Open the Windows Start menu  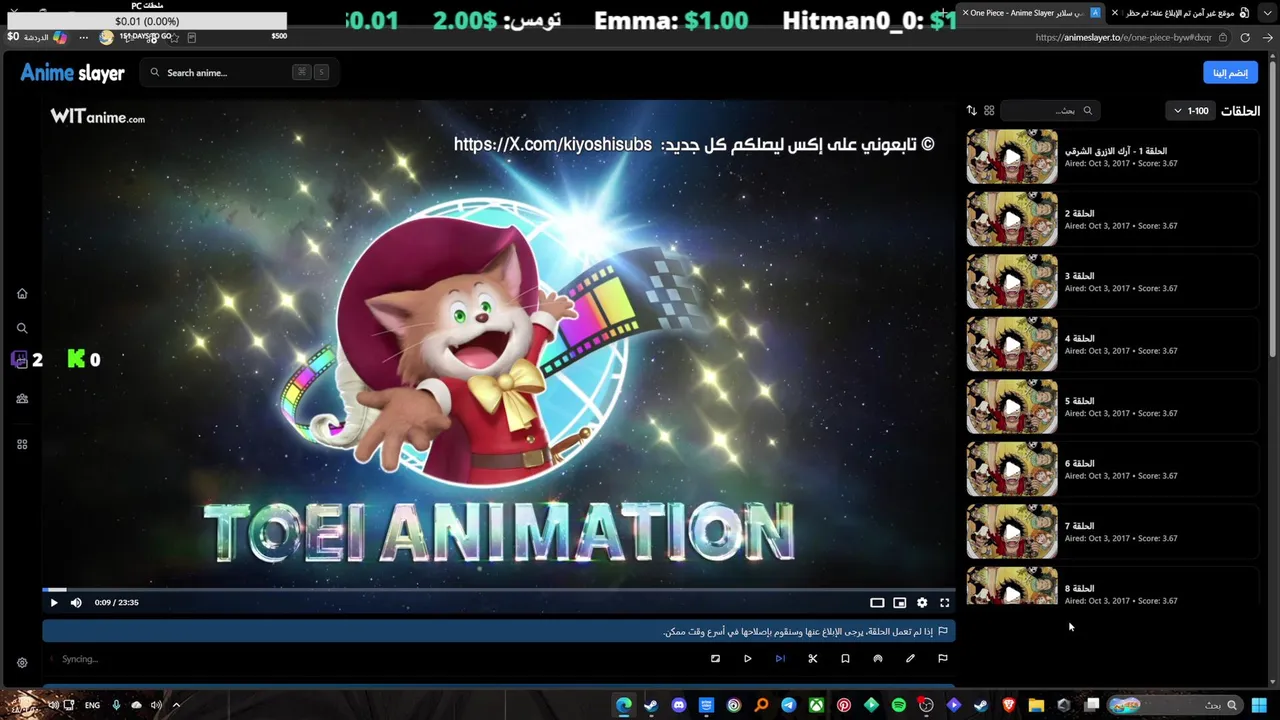1259,705
